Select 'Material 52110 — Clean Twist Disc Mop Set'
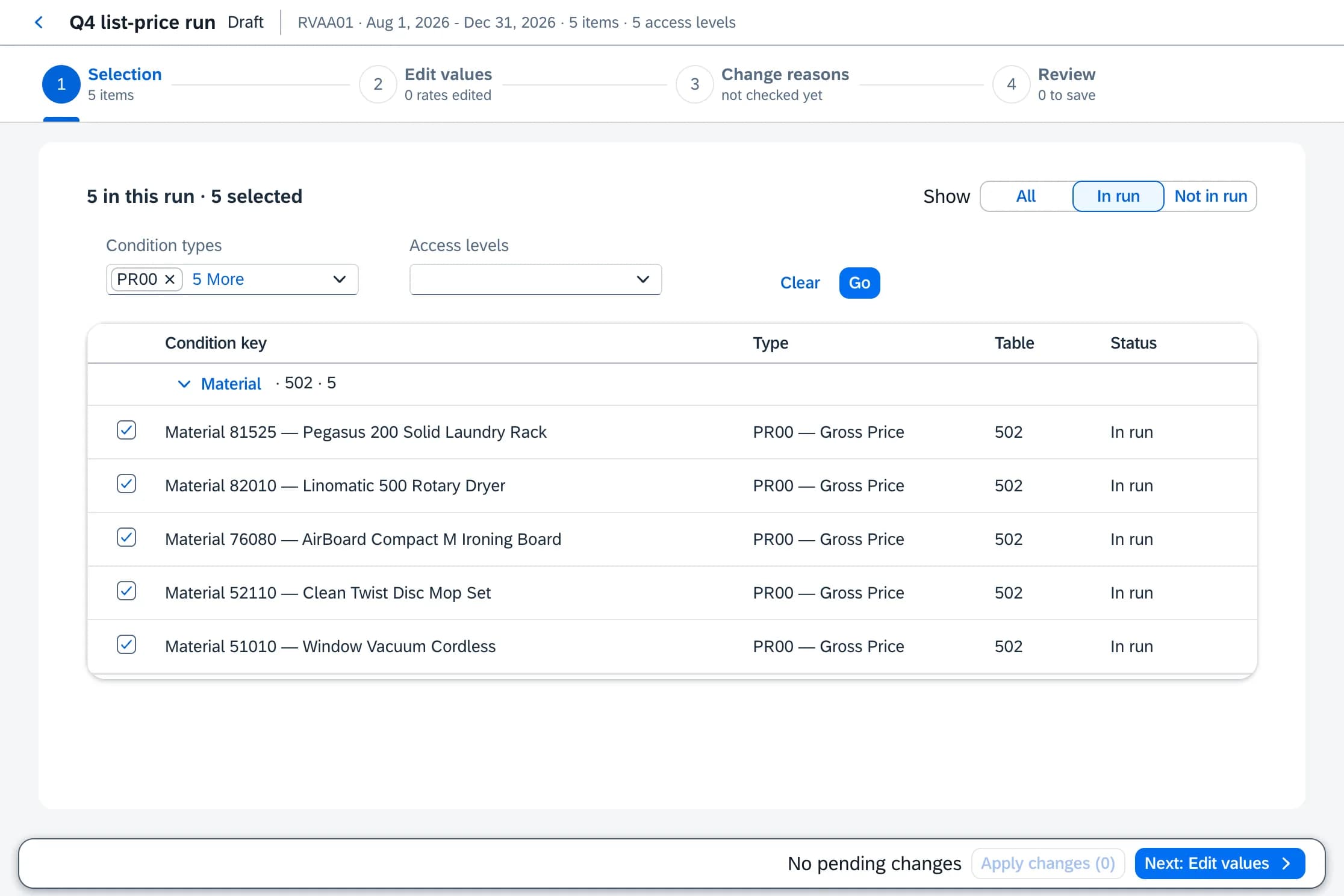 (x=328, y=593)
